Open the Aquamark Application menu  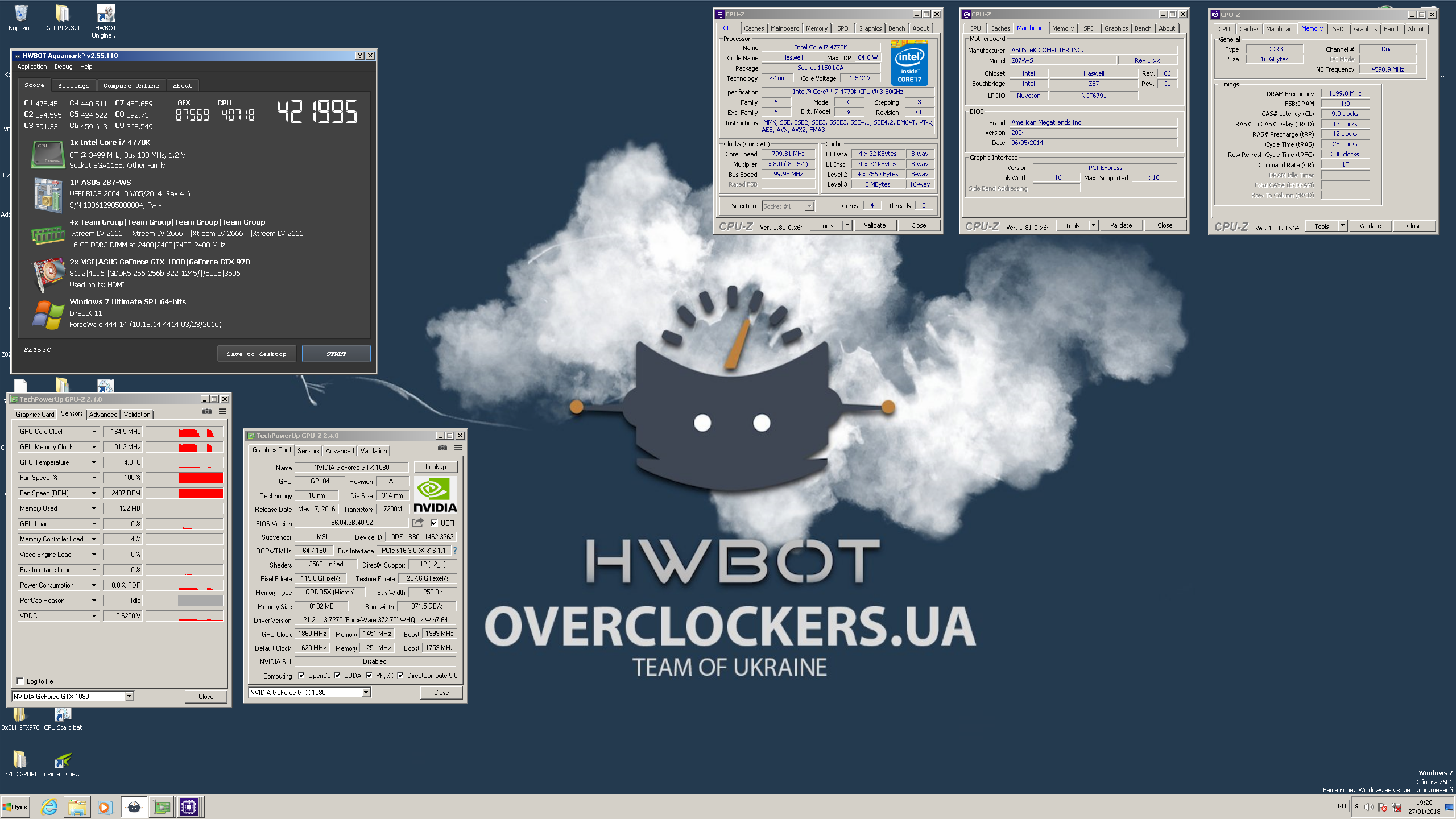pos(32,67)
